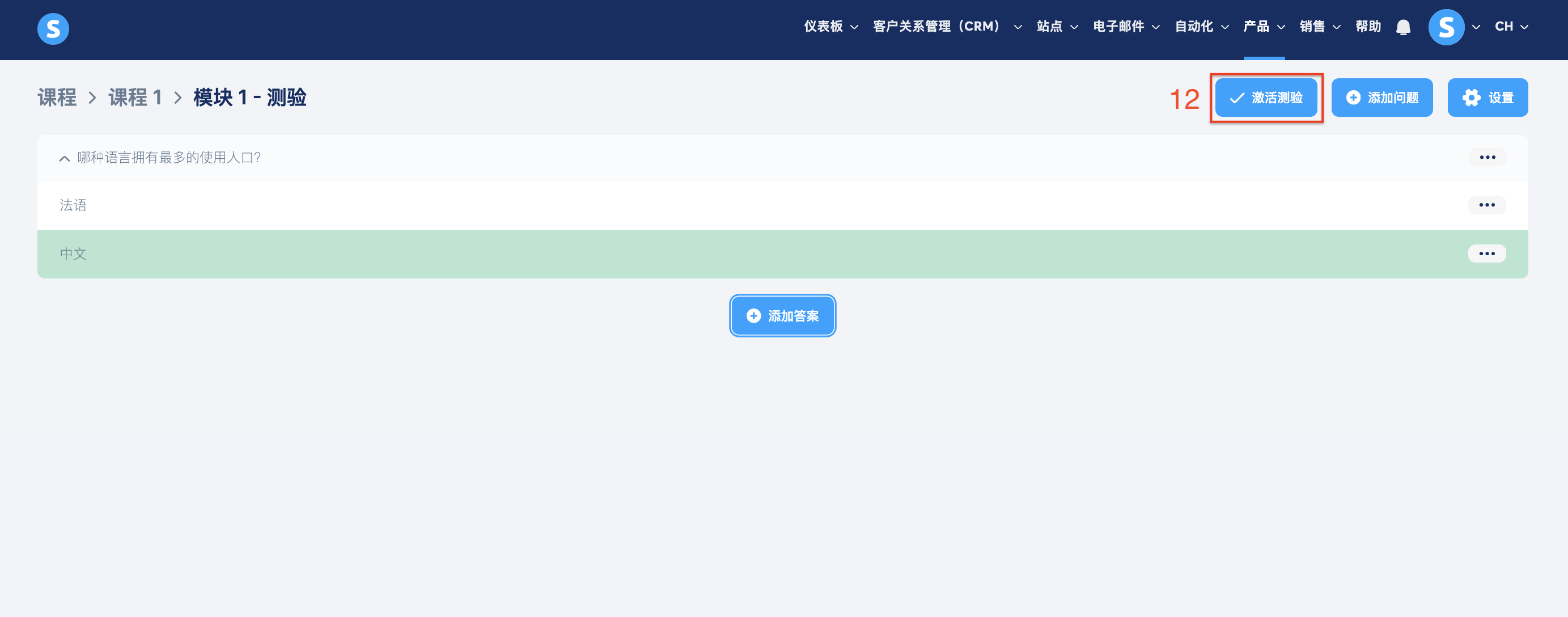This screenshot has width=1568, height=617.
Task: Open the 站点 menu
Action: click(x=1057, y=26)
